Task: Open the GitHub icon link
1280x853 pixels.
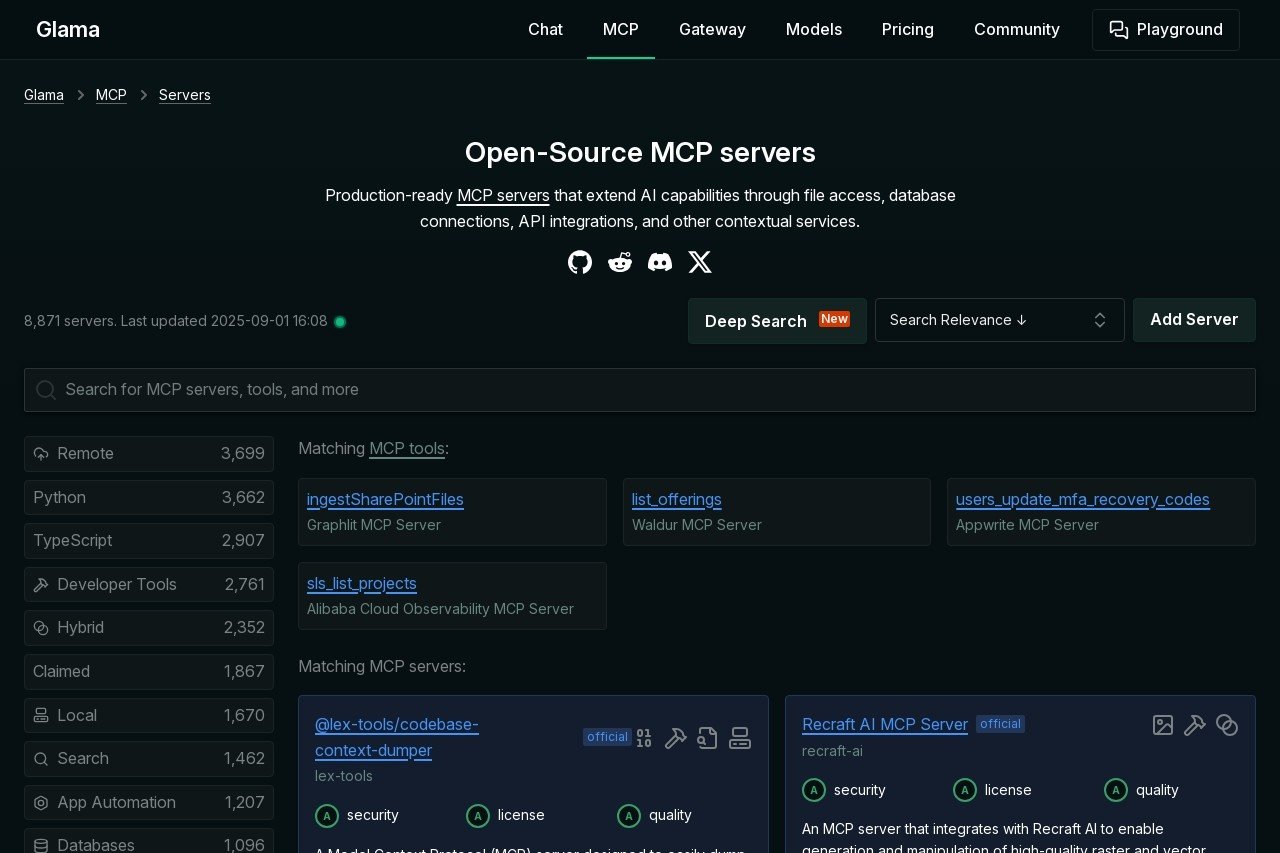Action: point(580,262)
